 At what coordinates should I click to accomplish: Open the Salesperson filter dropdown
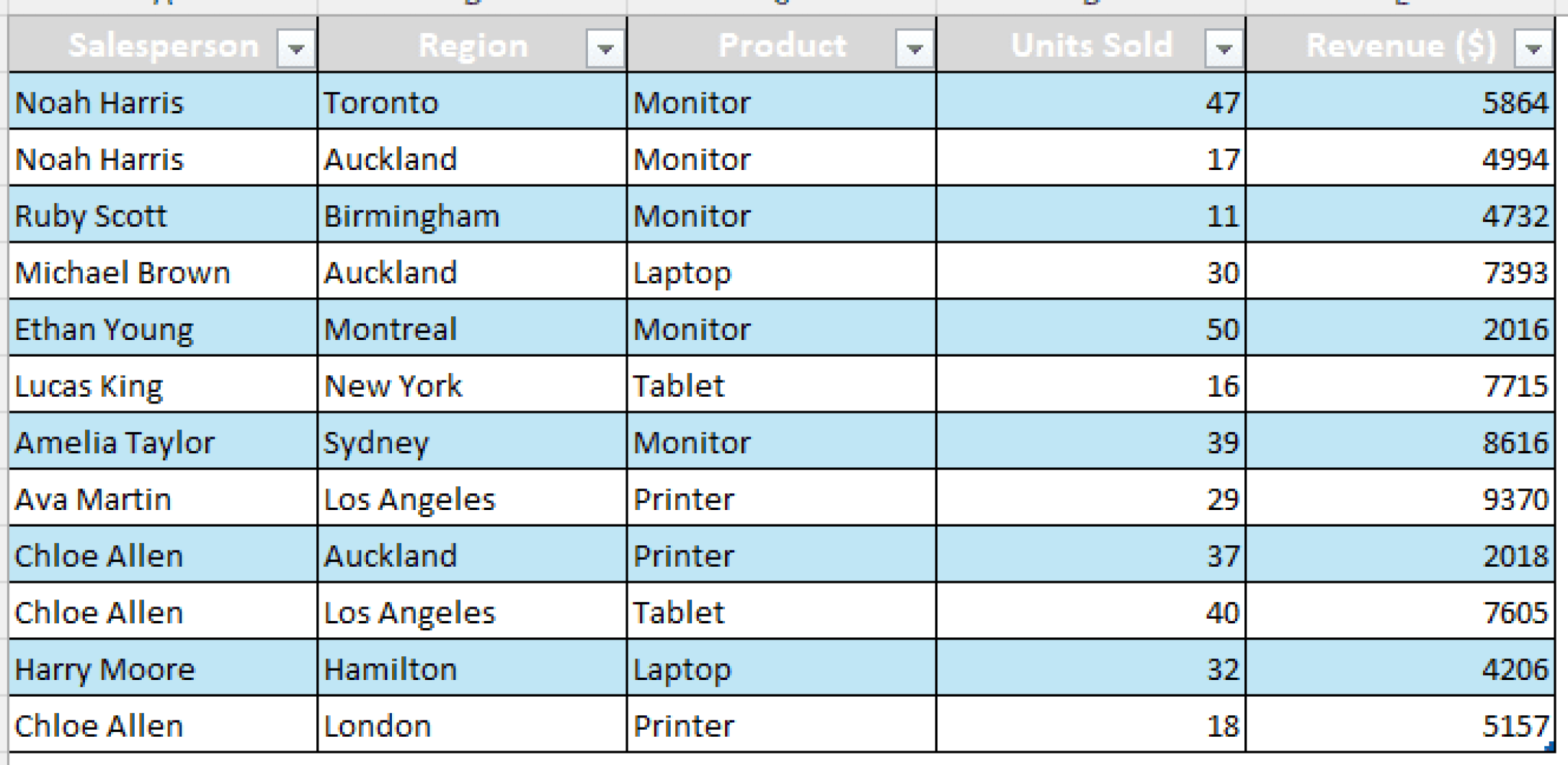(x=295, y=48)
